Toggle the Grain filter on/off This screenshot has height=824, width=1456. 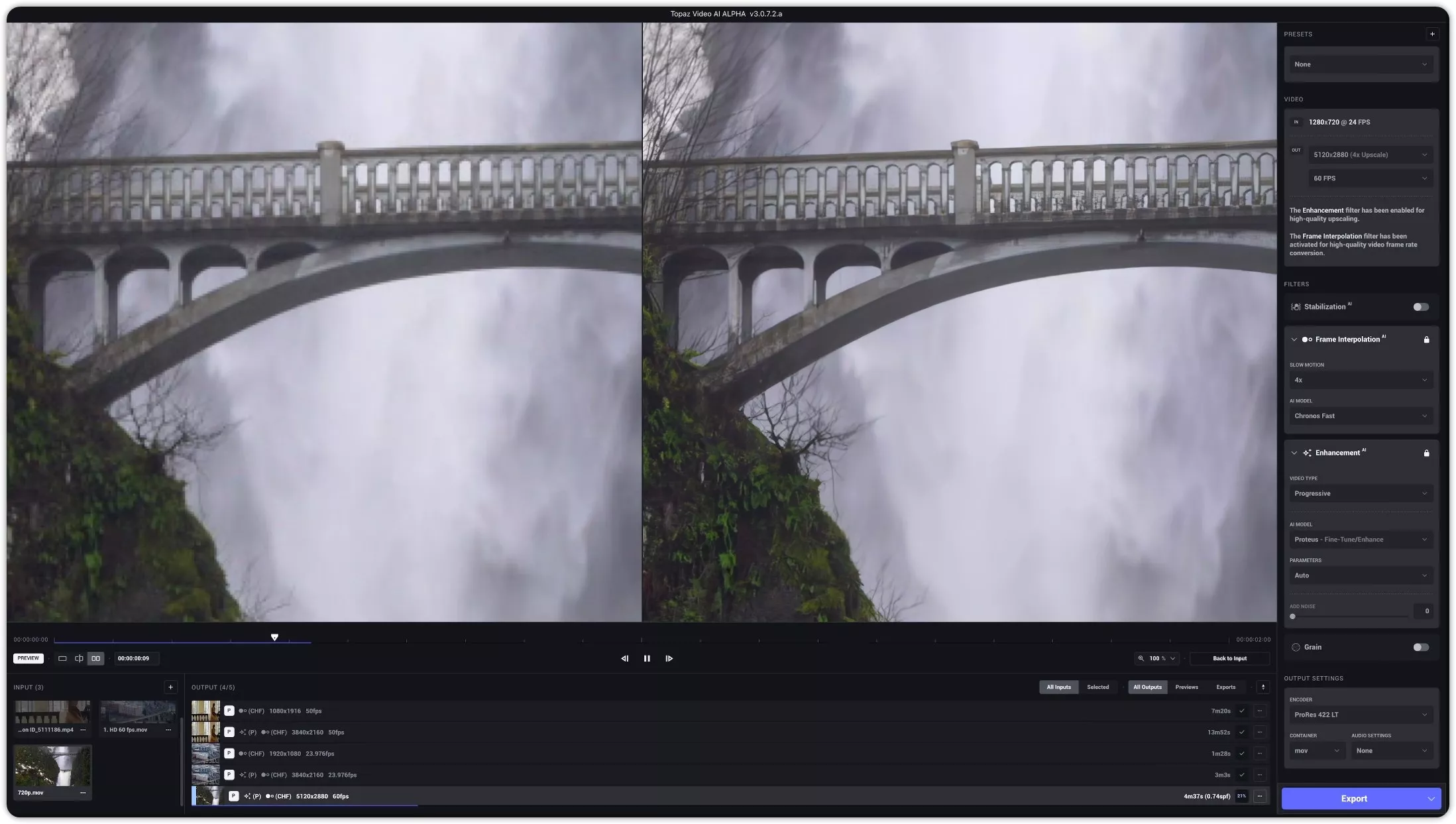[x=1420, y=647]
